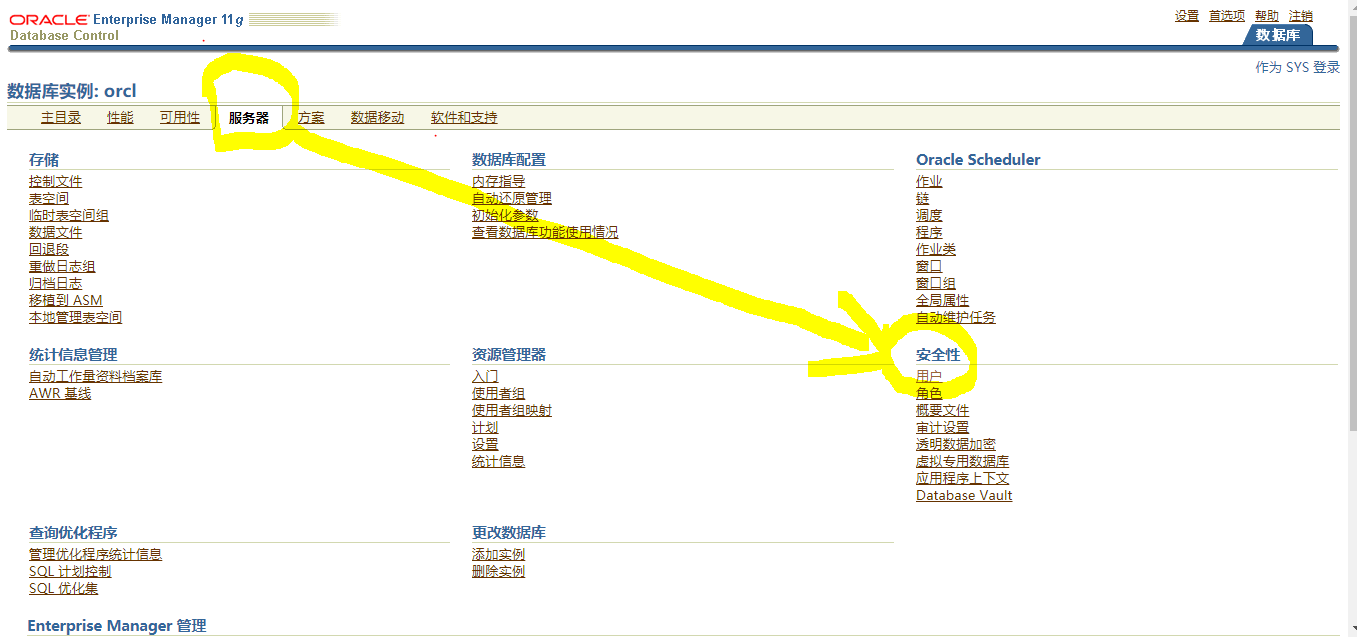Click the 临时表空间组 link
Image resolution: width=1357 pixels, height=637 pixels.
click(x=69, y=215)
